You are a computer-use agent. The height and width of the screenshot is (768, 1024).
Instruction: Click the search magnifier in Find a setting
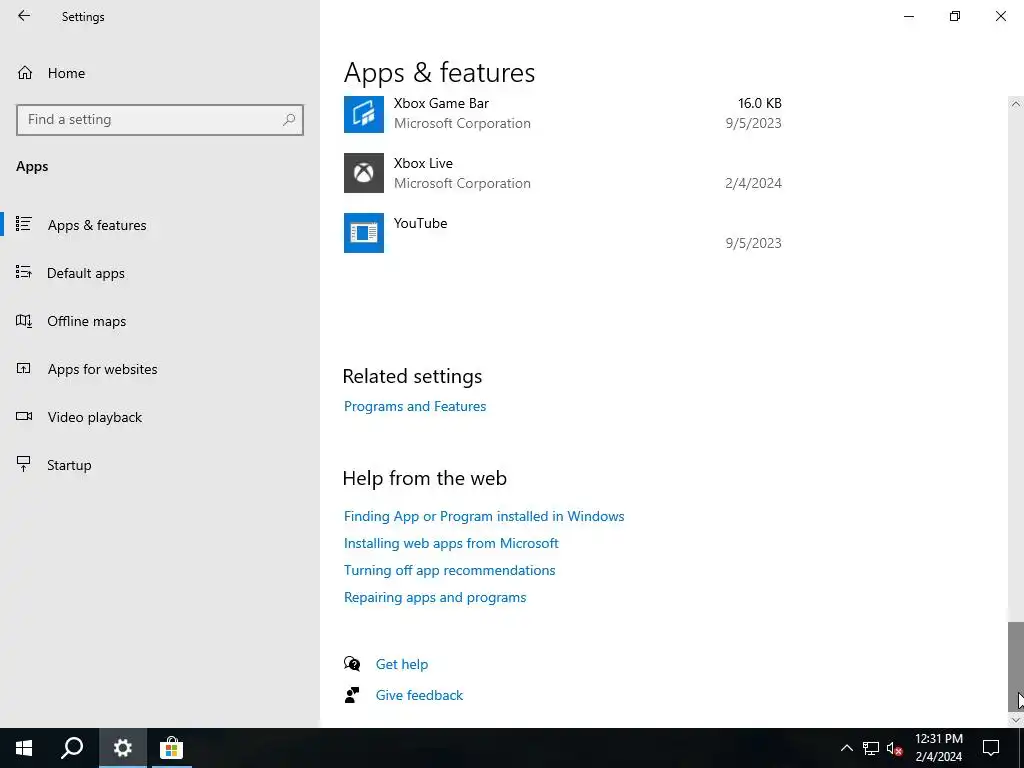point(289,120)
